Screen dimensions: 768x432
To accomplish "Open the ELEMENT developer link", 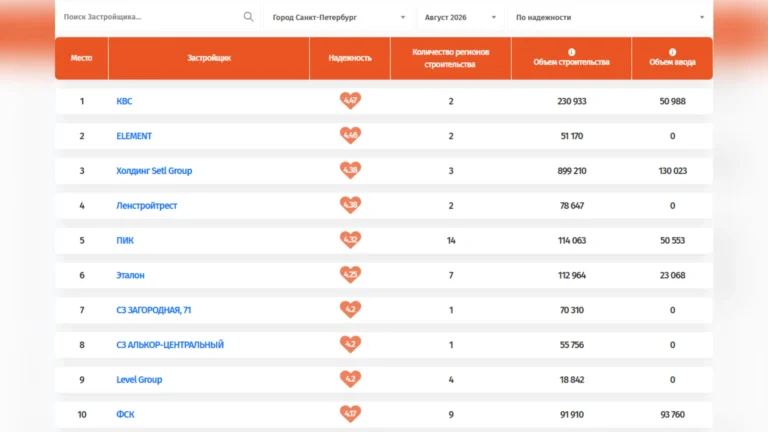I will [x=134, y=136].
